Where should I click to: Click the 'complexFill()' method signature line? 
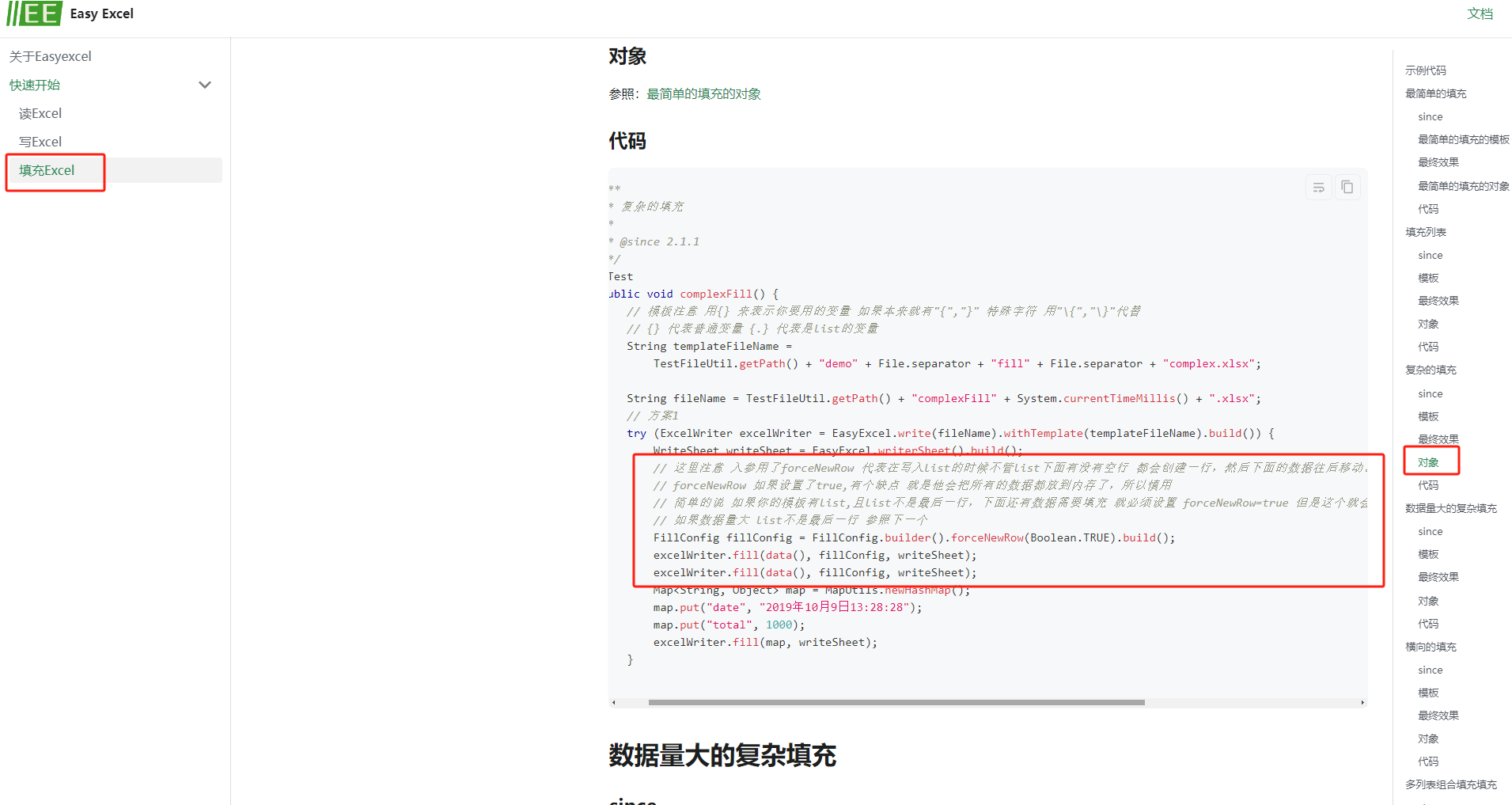tap(694, 294)
